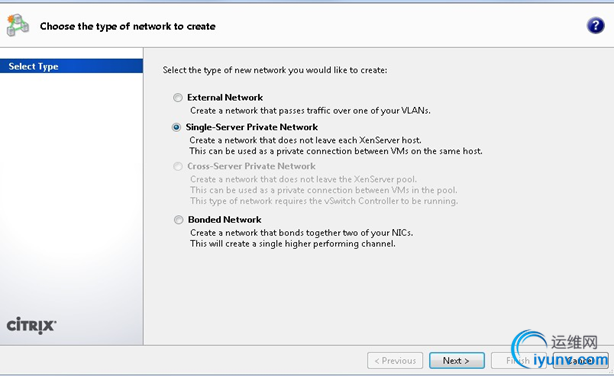Viewport: 614px width, 376px height.
Task: Click the 'Choose the type of network' heading
Action: tap(128, 26)
